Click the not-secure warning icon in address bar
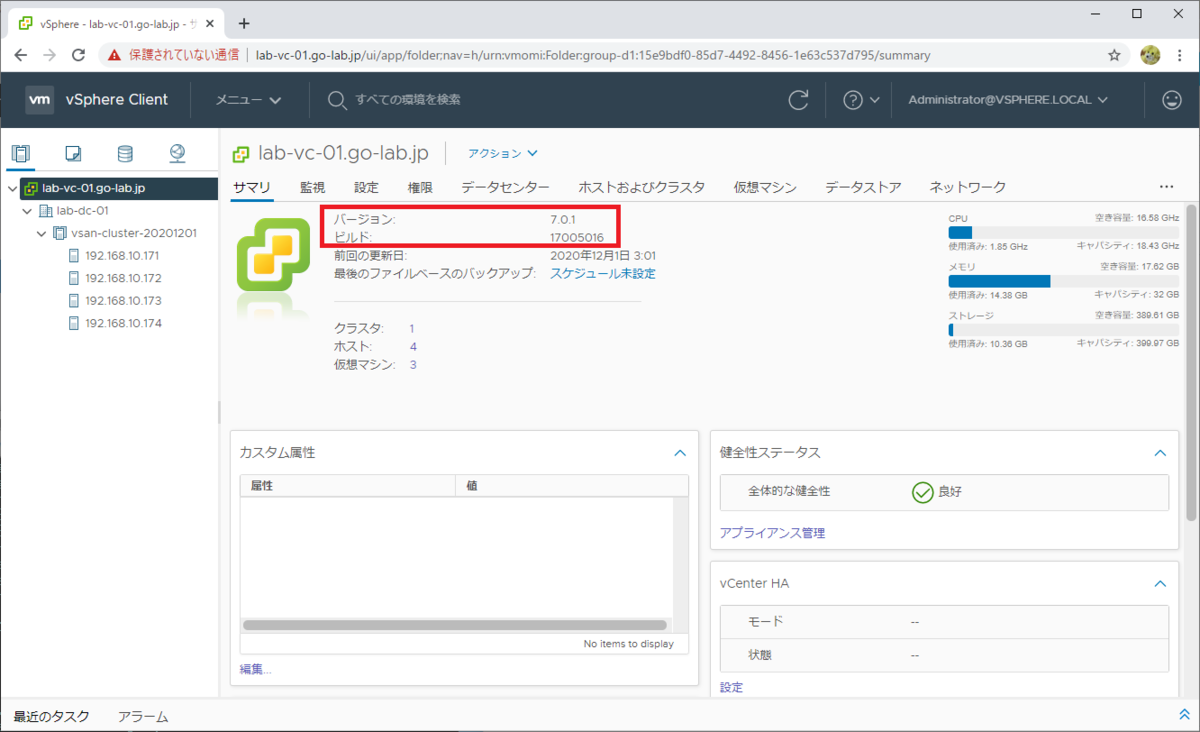Image resolution: width=1200 pixels, height=732 pixels. coord(115,55)
